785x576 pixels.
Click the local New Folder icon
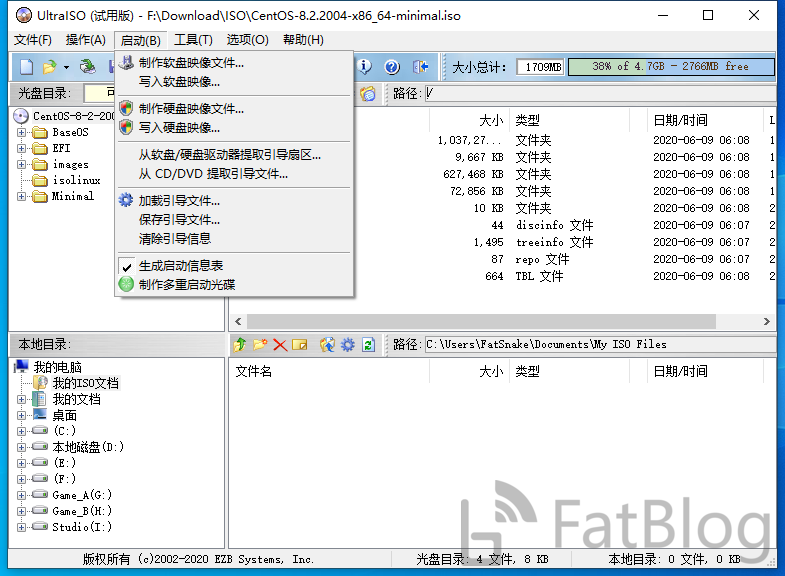click(x=260, y=344)
